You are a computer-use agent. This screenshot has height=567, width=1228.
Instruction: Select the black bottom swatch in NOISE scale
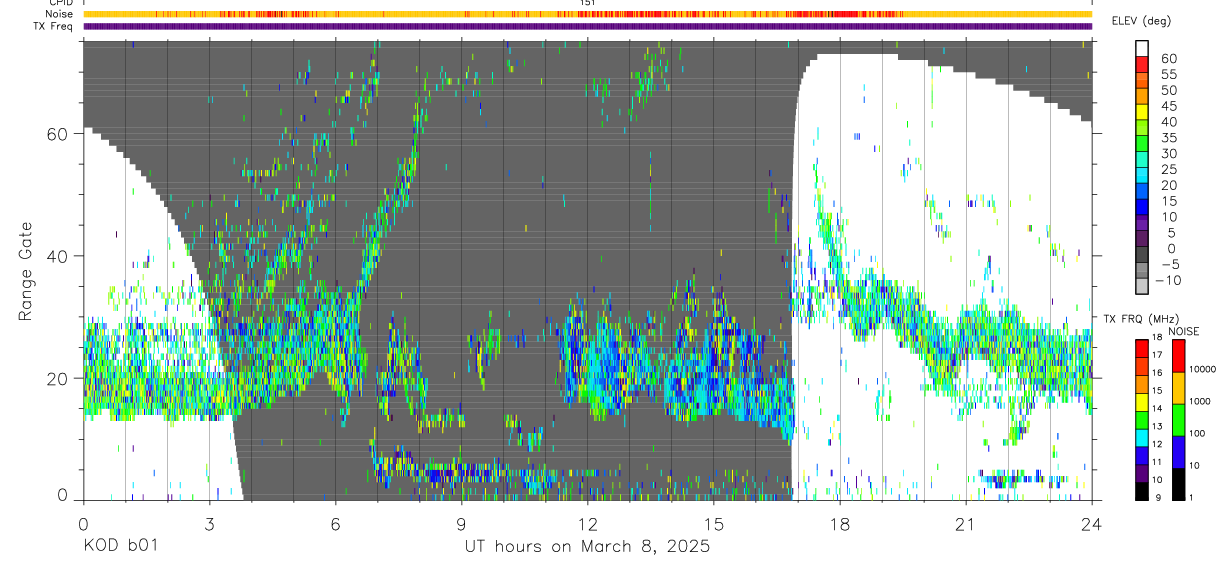click(x=1179, y=484)
